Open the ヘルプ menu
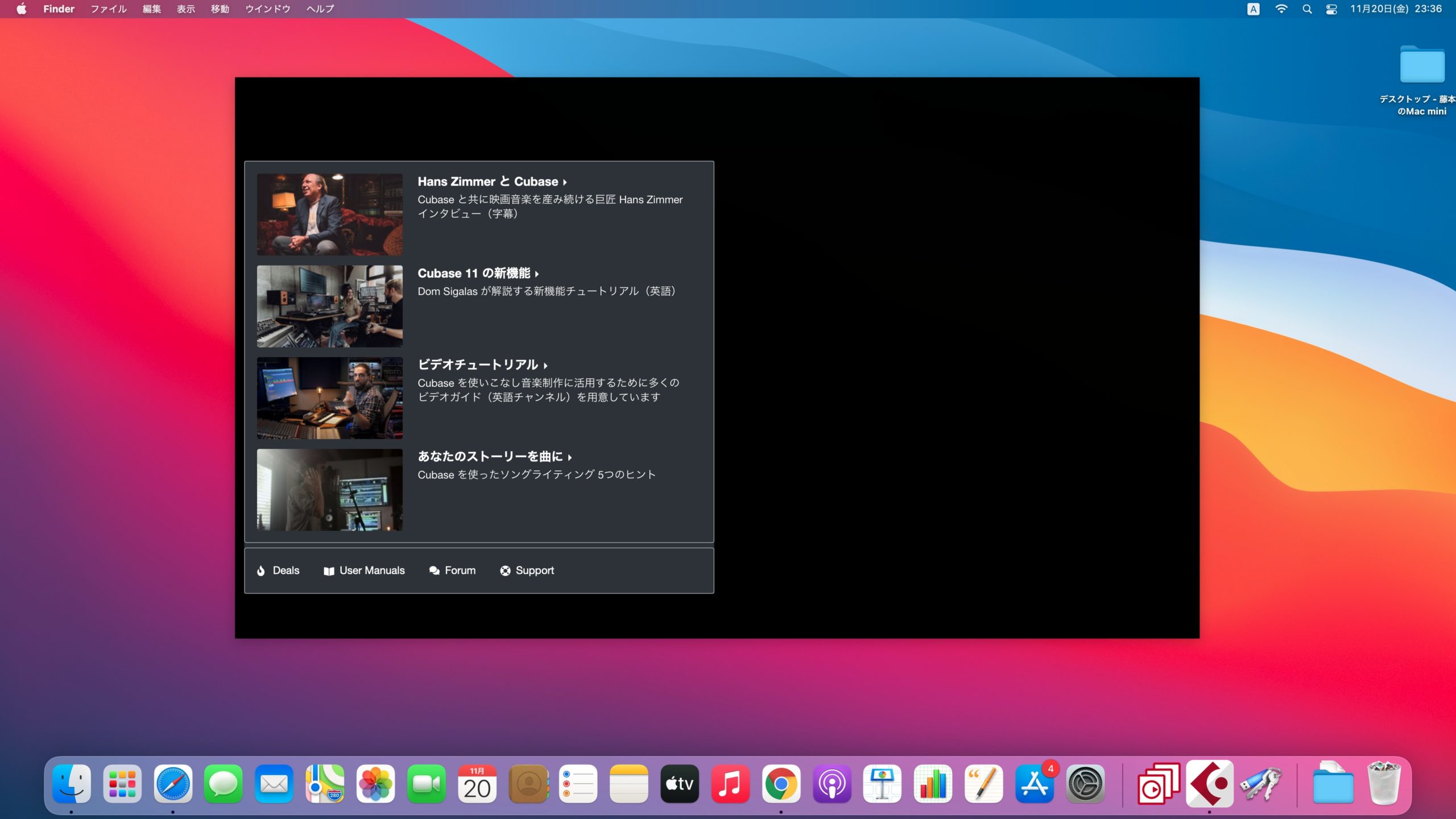 point(320,9)
